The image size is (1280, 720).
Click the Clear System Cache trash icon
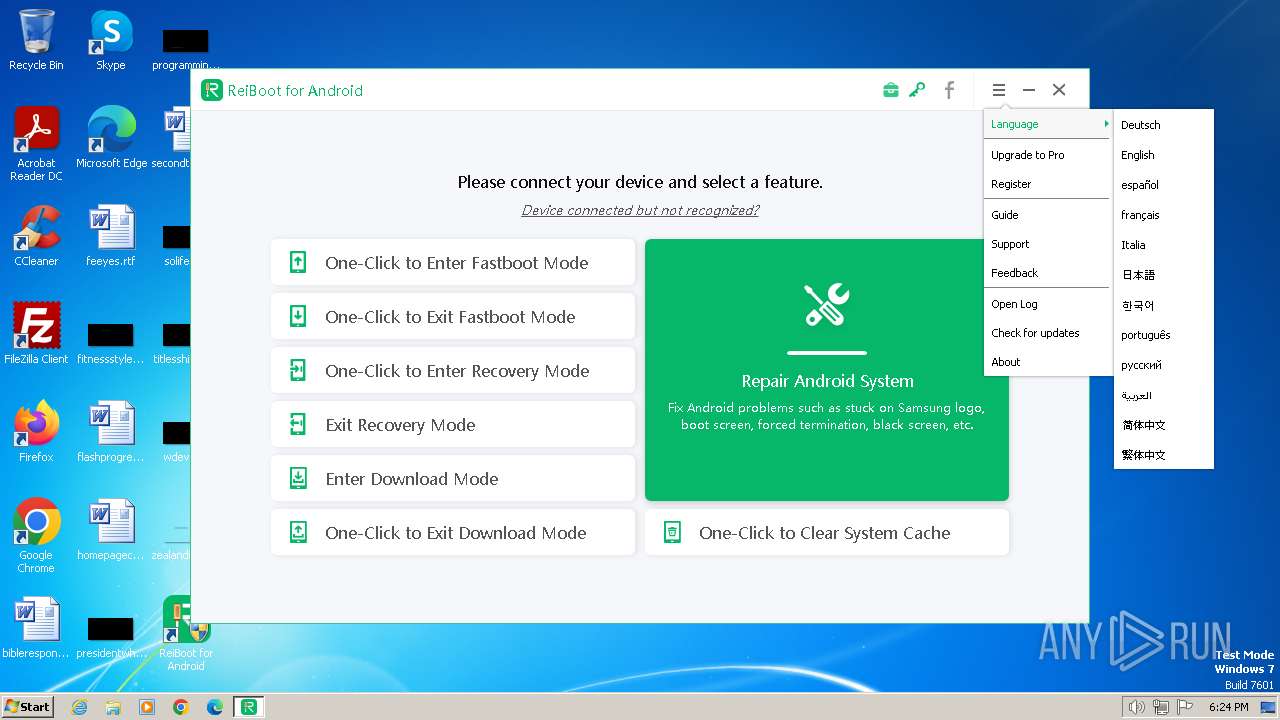click(x=673, y=533)
